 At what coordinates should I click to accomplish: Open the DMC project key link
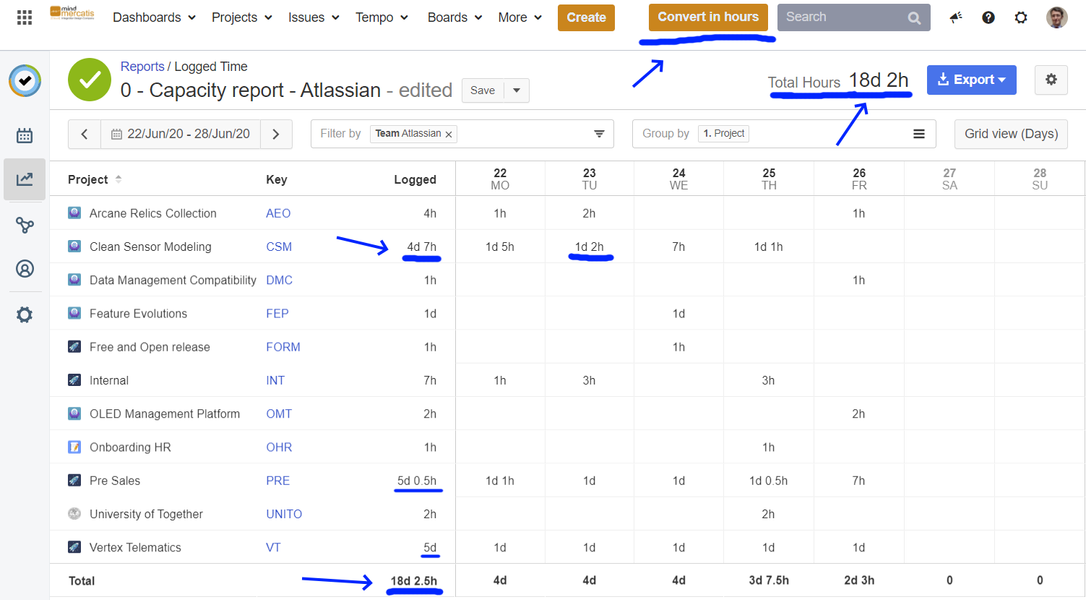pyautogui.click(x=279, y=280)
